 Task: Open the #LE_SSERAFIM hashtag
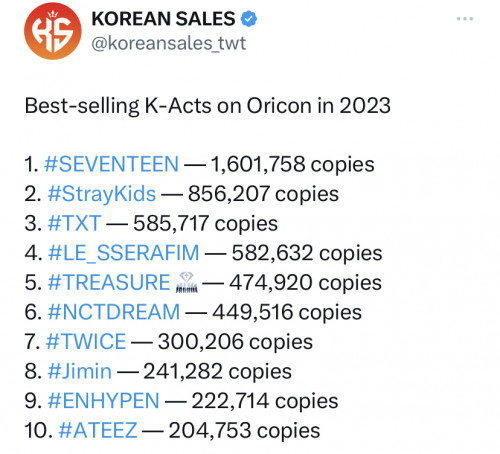[x=123, y=253]
